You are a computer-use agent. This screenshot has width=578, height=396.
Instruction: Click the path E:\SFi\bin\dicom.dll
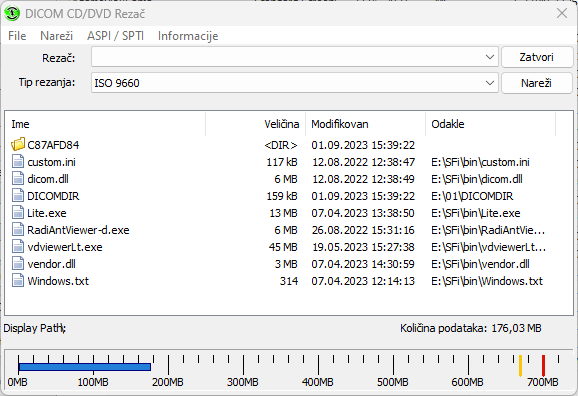[477, 179]
